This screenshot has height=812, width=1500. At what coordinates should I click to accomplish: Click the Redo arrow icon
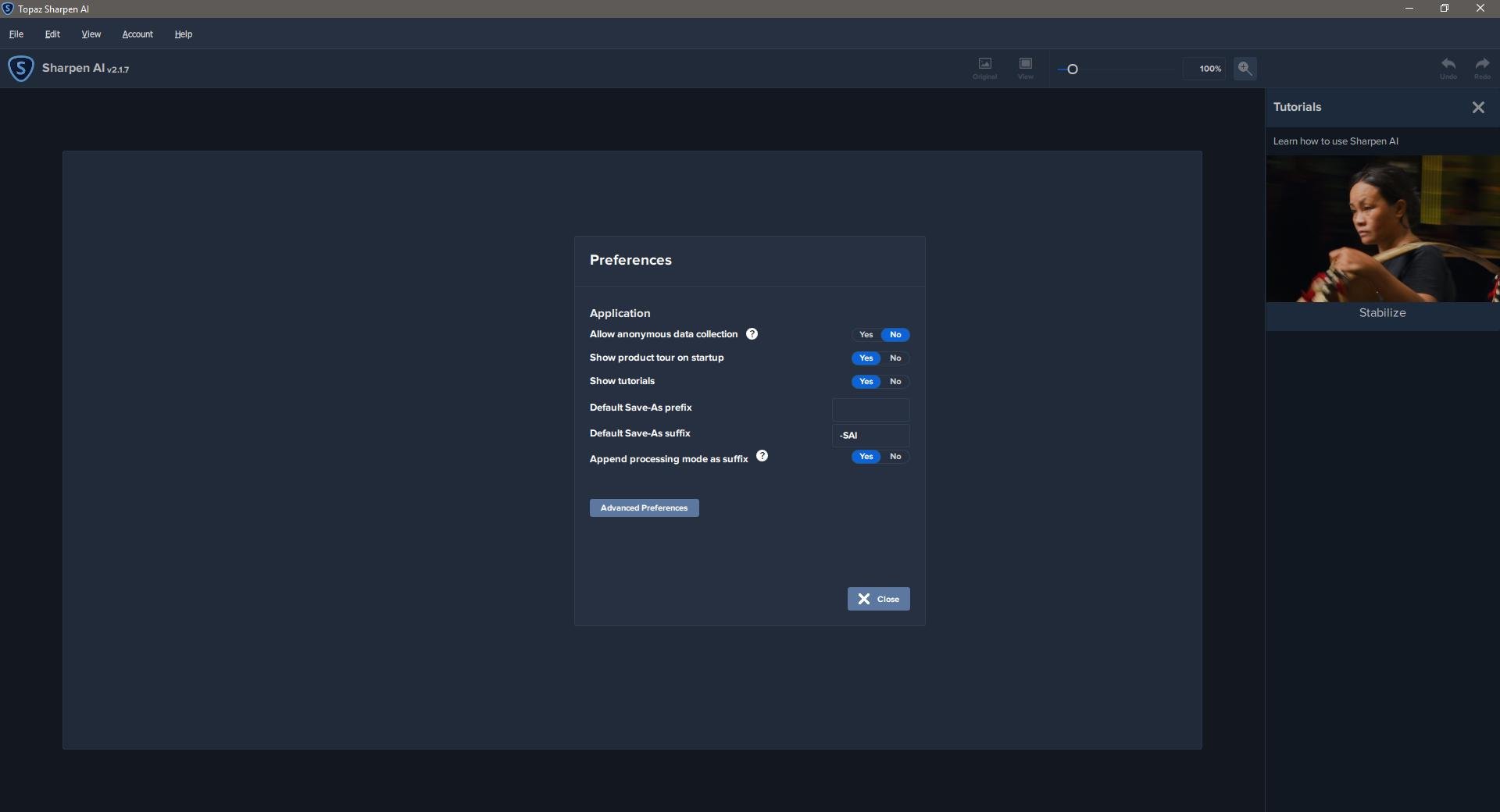[x=1481, y=66]
